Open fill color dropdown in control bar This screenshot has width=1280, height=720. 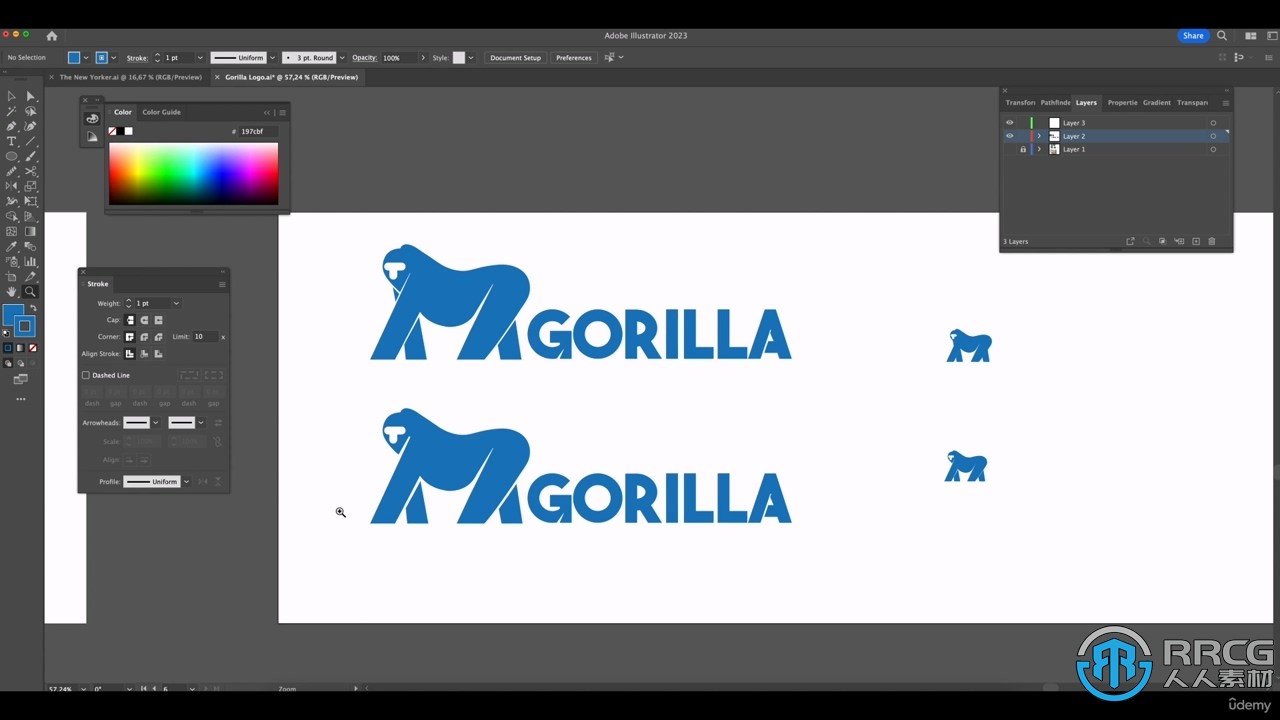pyautogui.click(x=86, y=58)
